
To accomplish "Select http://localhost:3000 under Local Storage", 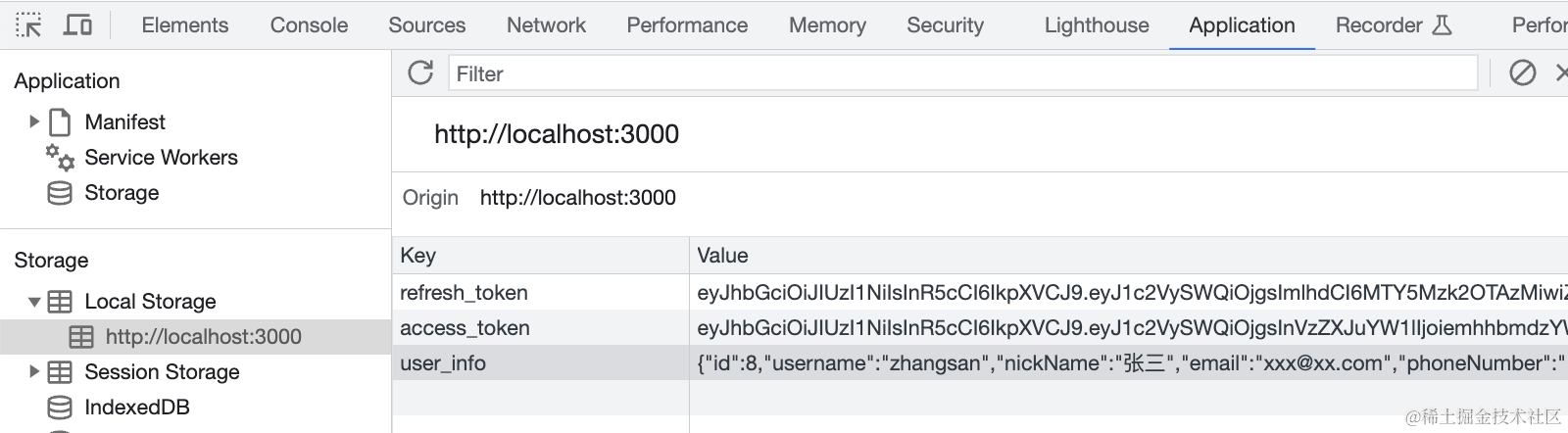I will click(x=203, y=337).
